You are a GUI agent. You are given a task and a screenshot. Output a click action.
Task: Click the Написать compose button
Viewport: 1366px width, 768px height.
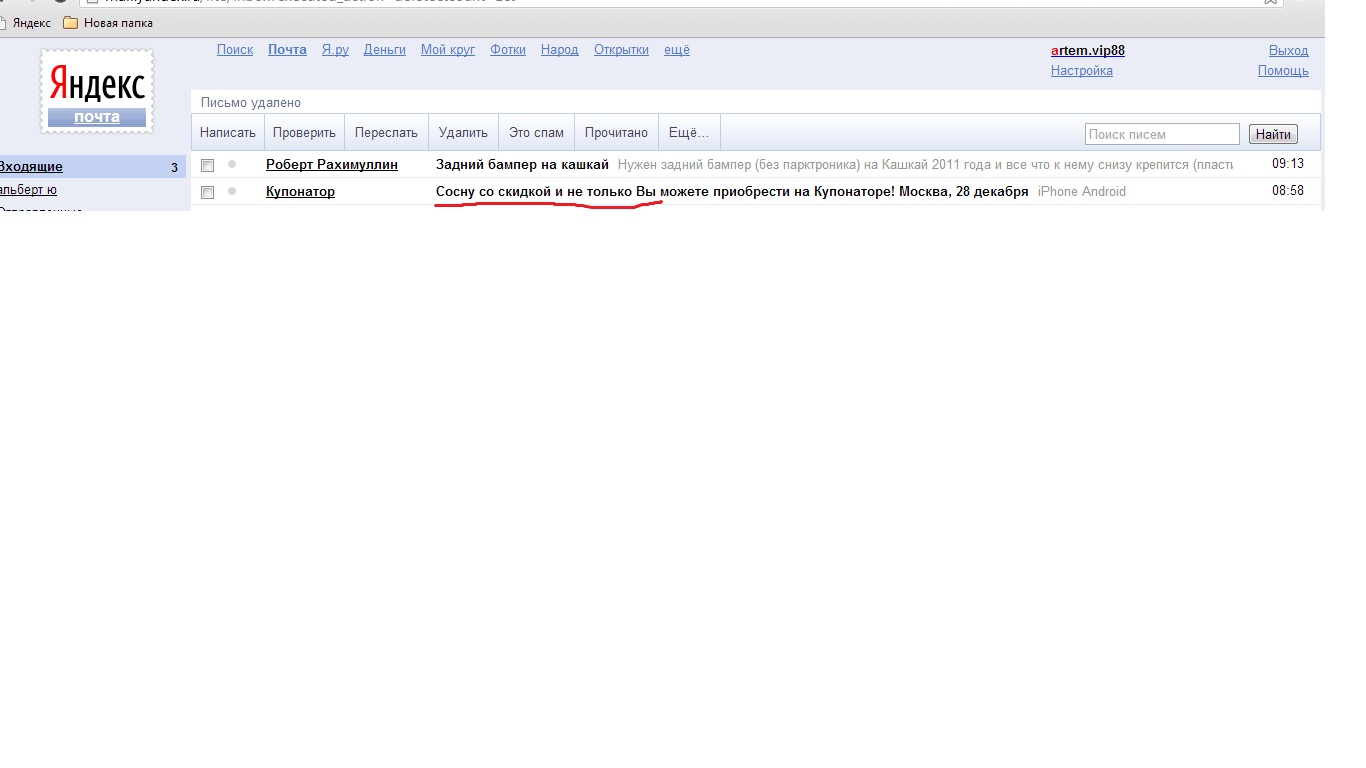(228, 133)
